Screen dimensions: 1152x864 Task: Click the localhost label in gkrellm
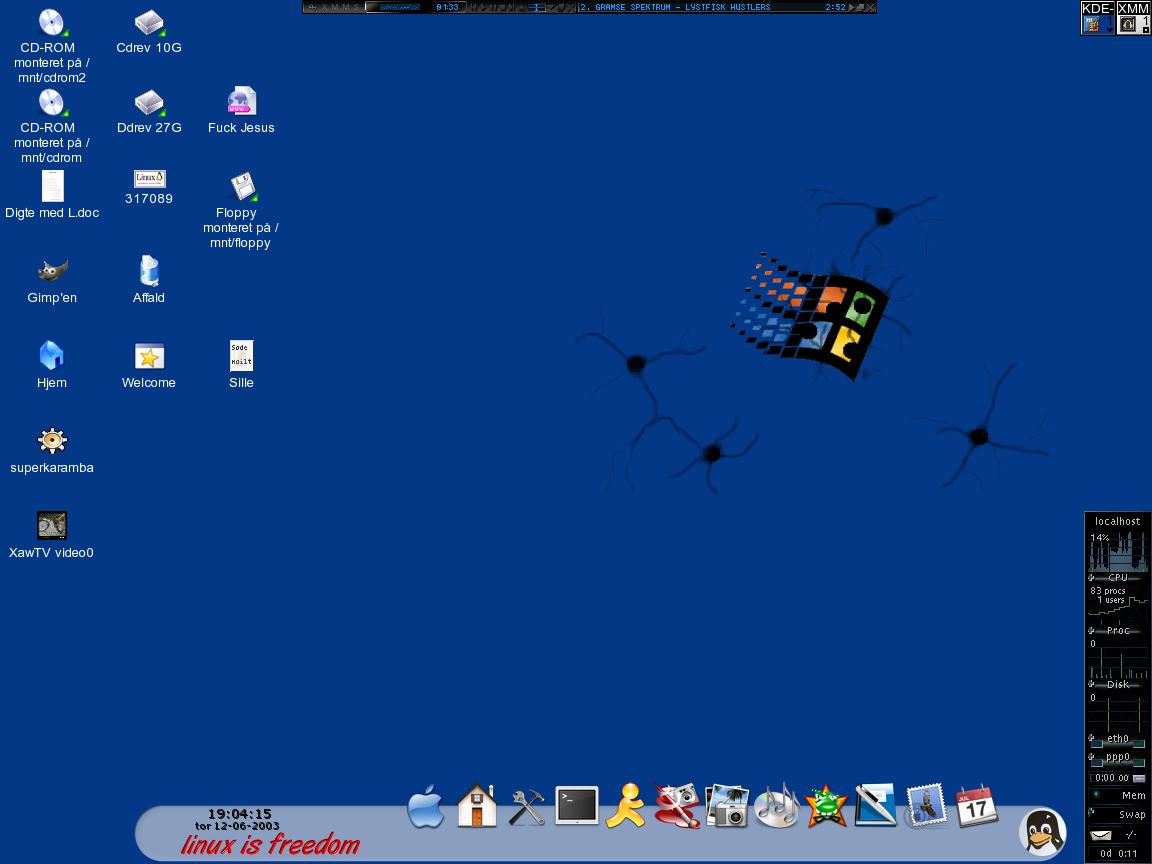[x=1117, y=521]
